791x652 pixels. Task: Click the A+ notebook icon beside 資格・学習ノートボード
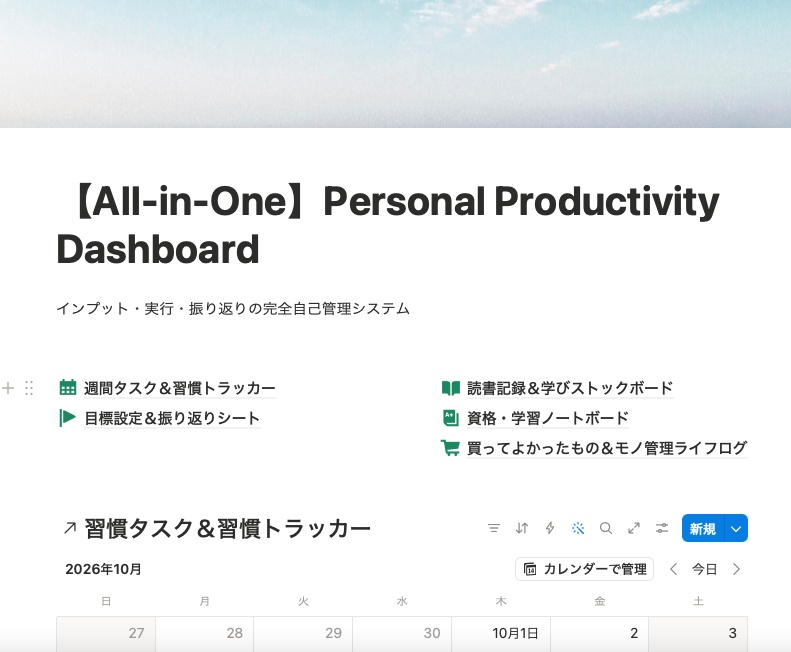coord(450,418)
